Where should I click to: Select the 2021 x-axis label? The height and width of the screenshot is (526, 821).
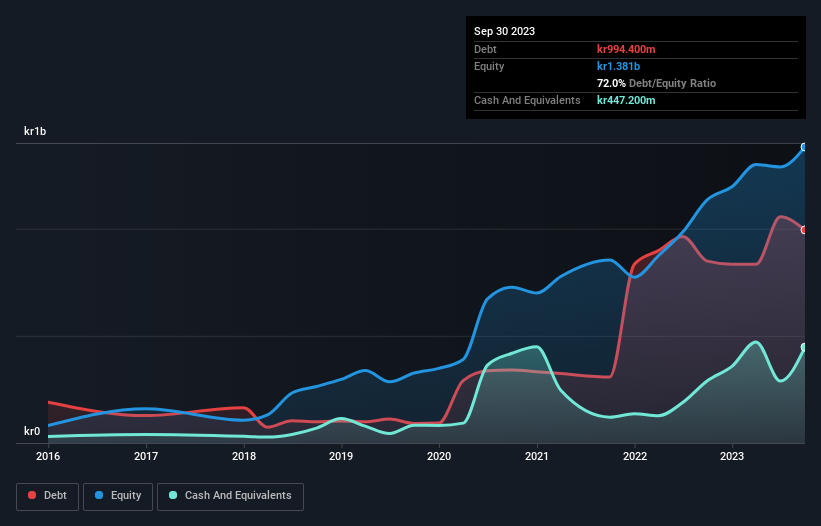(x=537, y=456)
